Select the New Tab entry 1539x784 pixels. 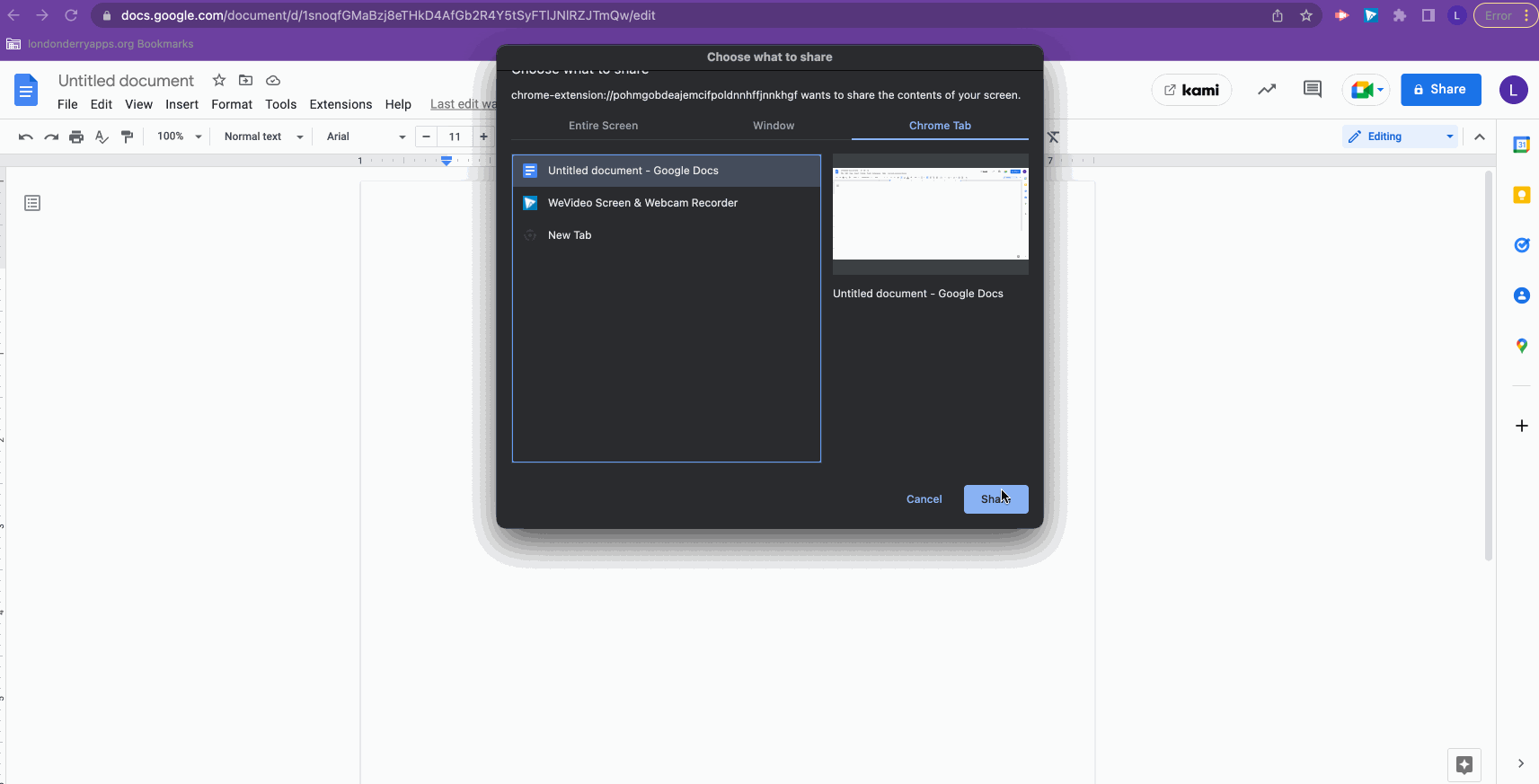tap(666, 235)
